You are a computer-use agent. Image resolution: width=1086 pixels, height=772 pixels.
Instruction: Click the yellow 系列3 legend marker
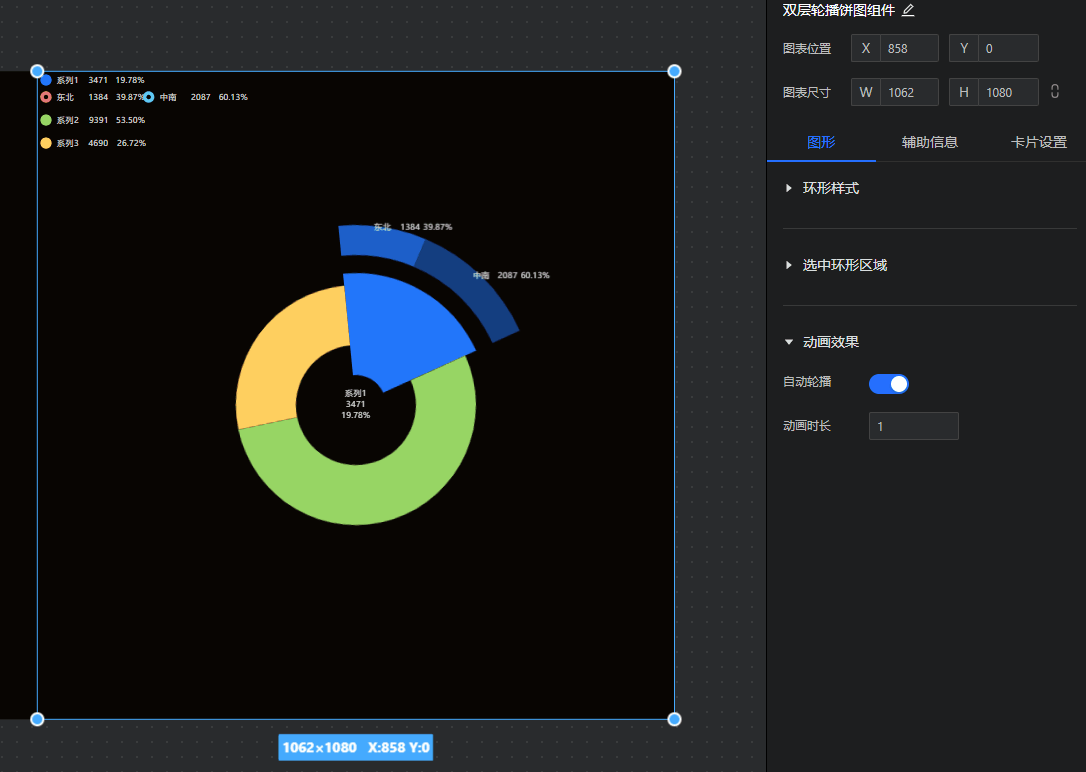[46, 143]
